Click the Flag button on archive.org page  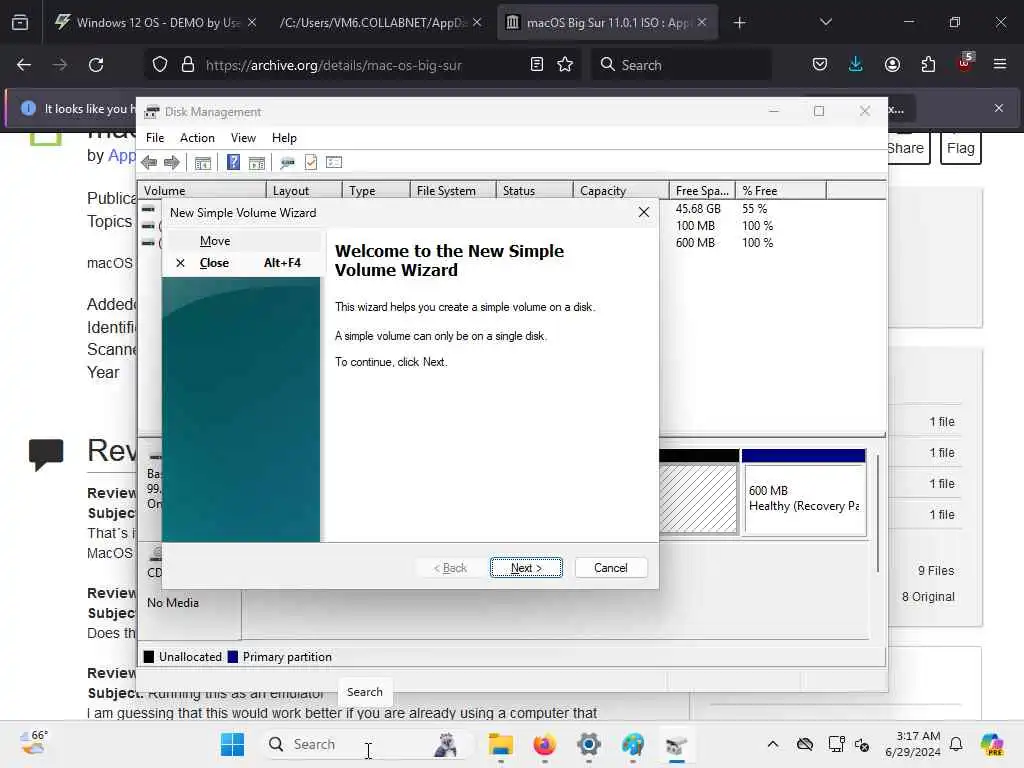click(x=961, y=148)
